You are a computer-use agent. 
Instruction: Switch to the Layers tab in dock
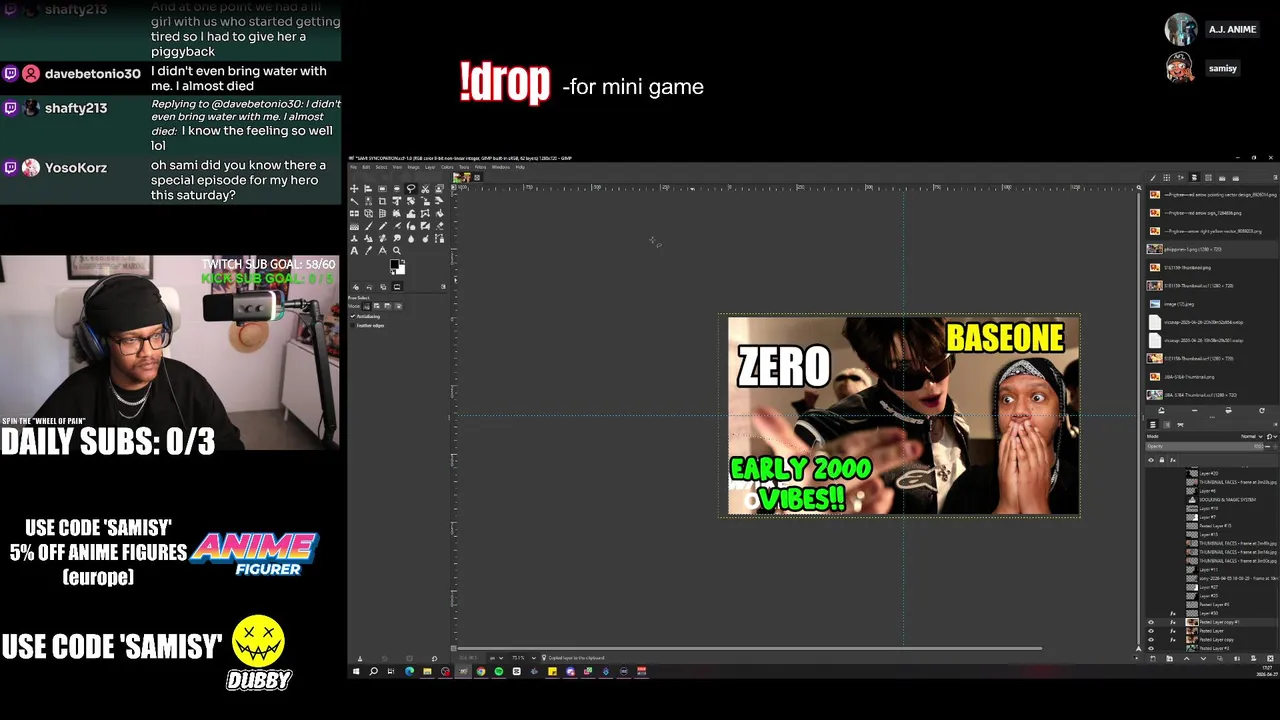pos(1153,424)
